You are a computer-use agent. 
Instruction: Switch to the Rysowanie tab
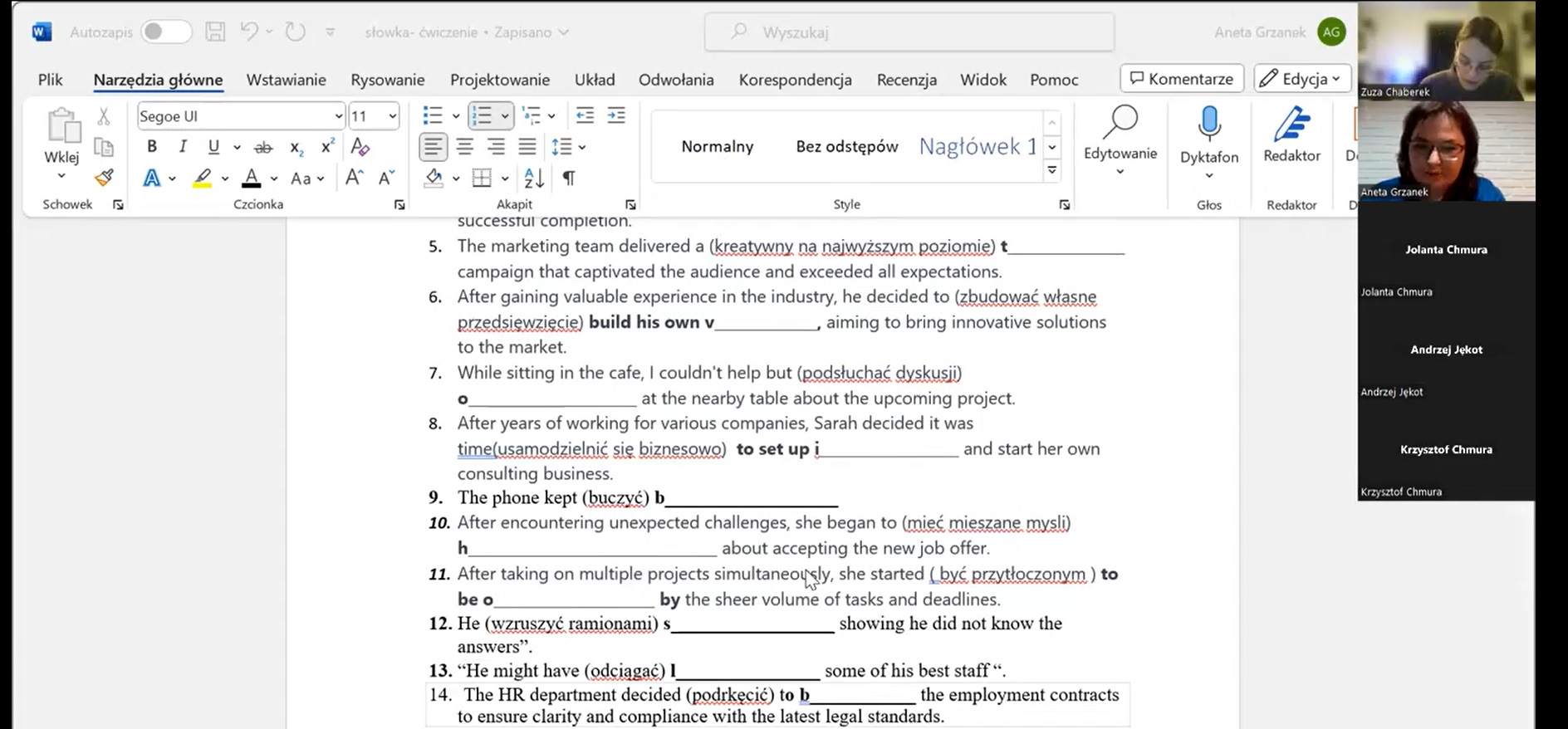click(388, 80)
